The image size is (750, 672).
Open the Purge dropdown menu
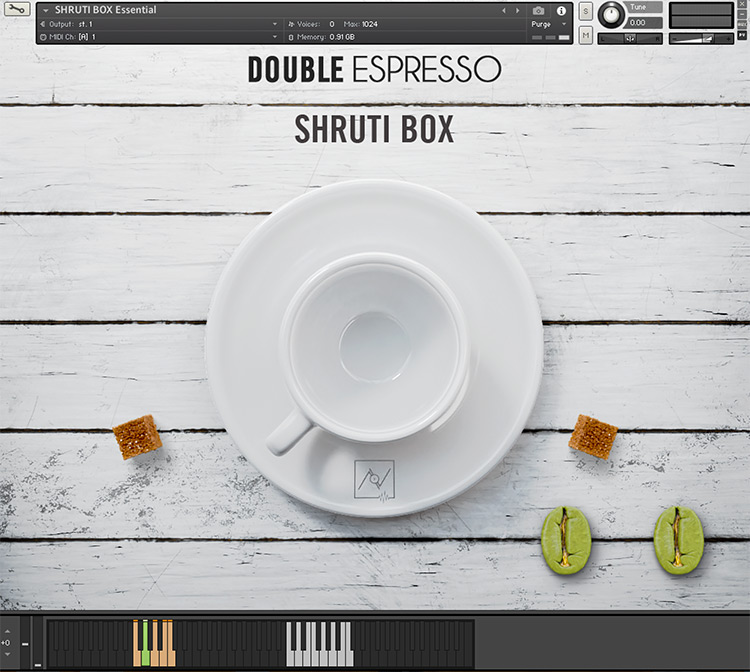564,24
